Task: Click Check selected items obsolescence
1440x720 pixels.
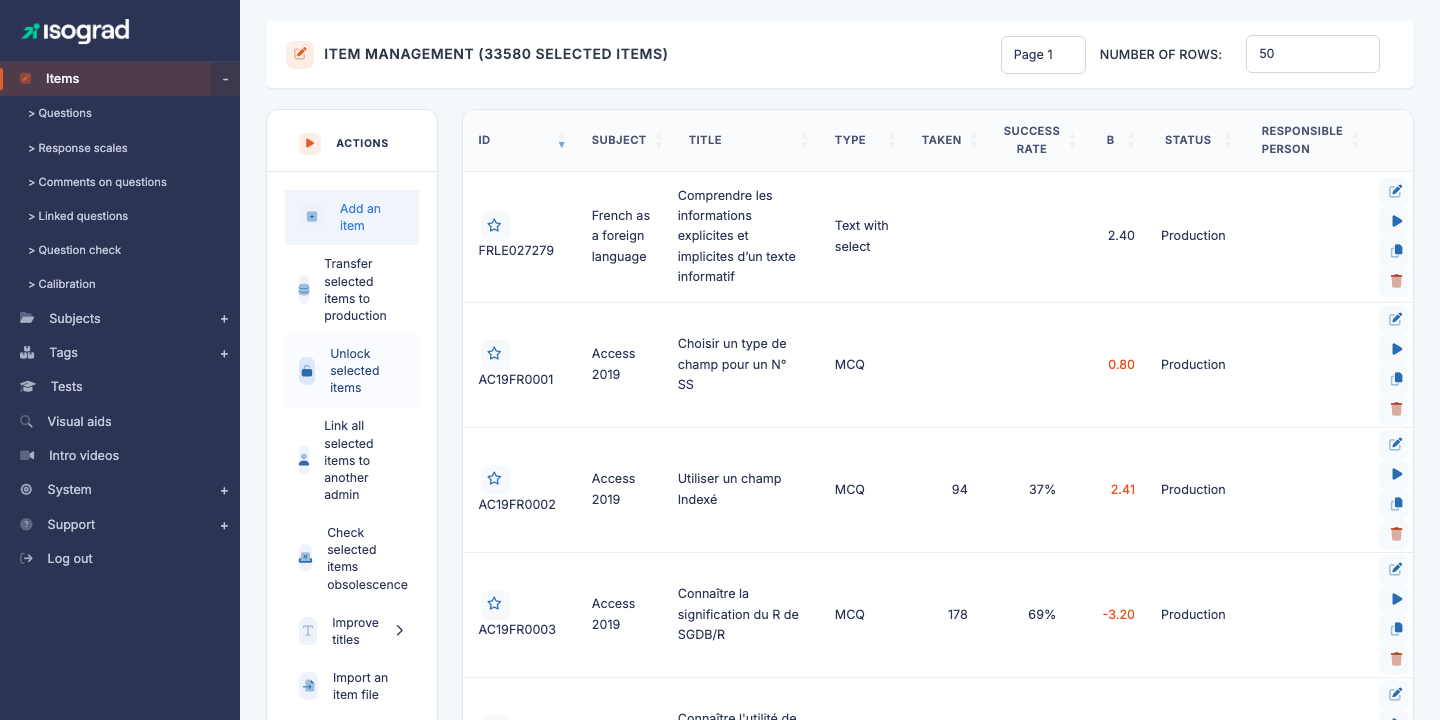Action: pyautogui.click(x=352, y=558)
